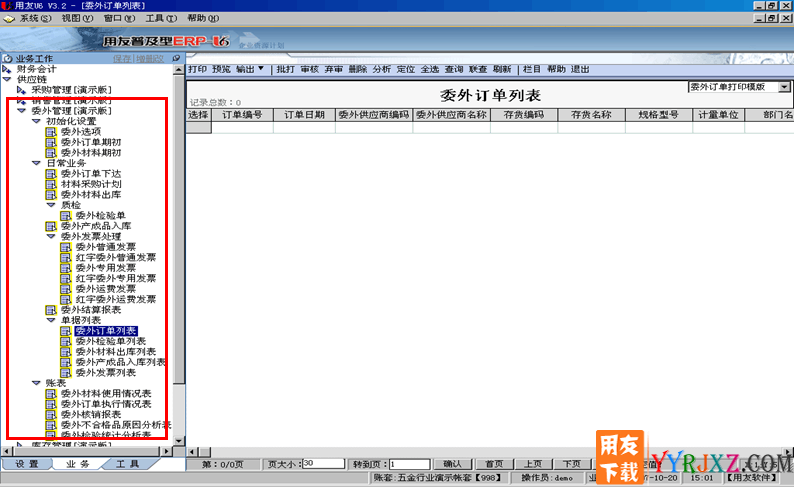Open the 红字委外专用发票 tree icon
The image size is (794, 487).
[66, 278]
